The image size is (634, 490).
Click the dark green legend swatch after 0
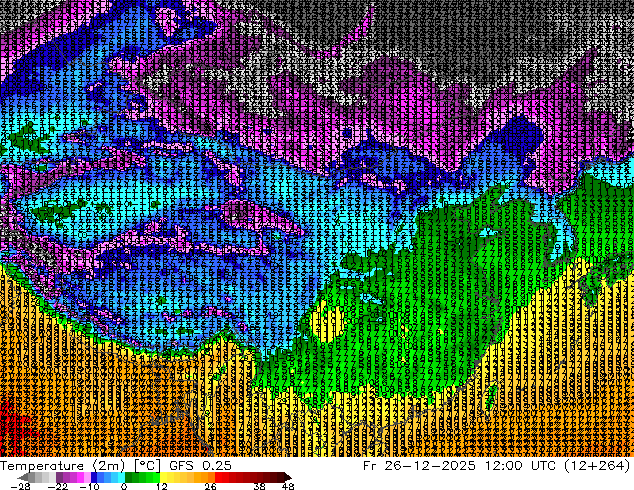point(129,477)
